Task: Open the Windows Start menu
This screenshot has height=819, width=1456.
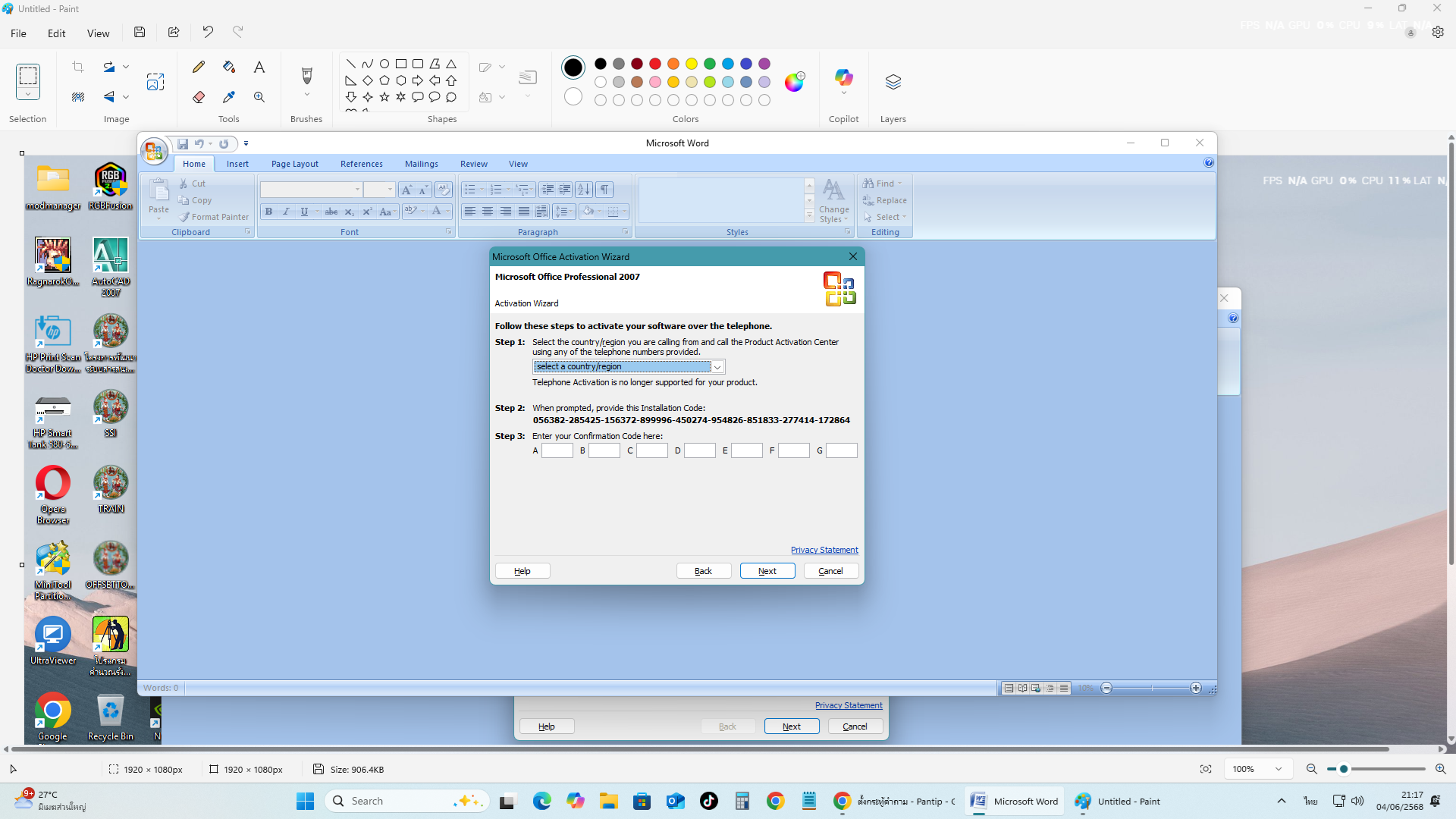Action: (305, 802)
